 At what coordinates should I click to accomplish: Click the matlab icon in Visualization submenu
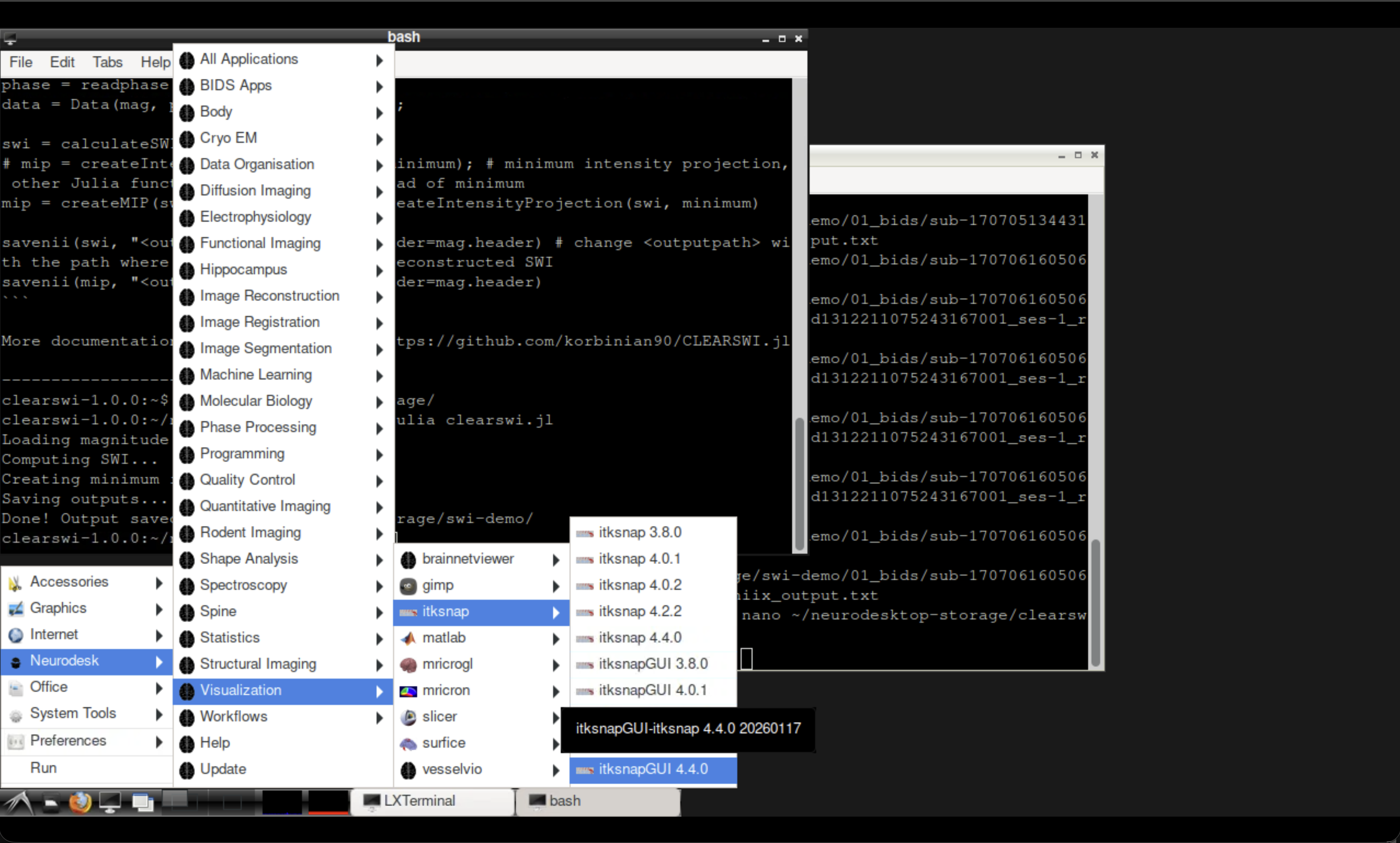[x=408, y=639]
